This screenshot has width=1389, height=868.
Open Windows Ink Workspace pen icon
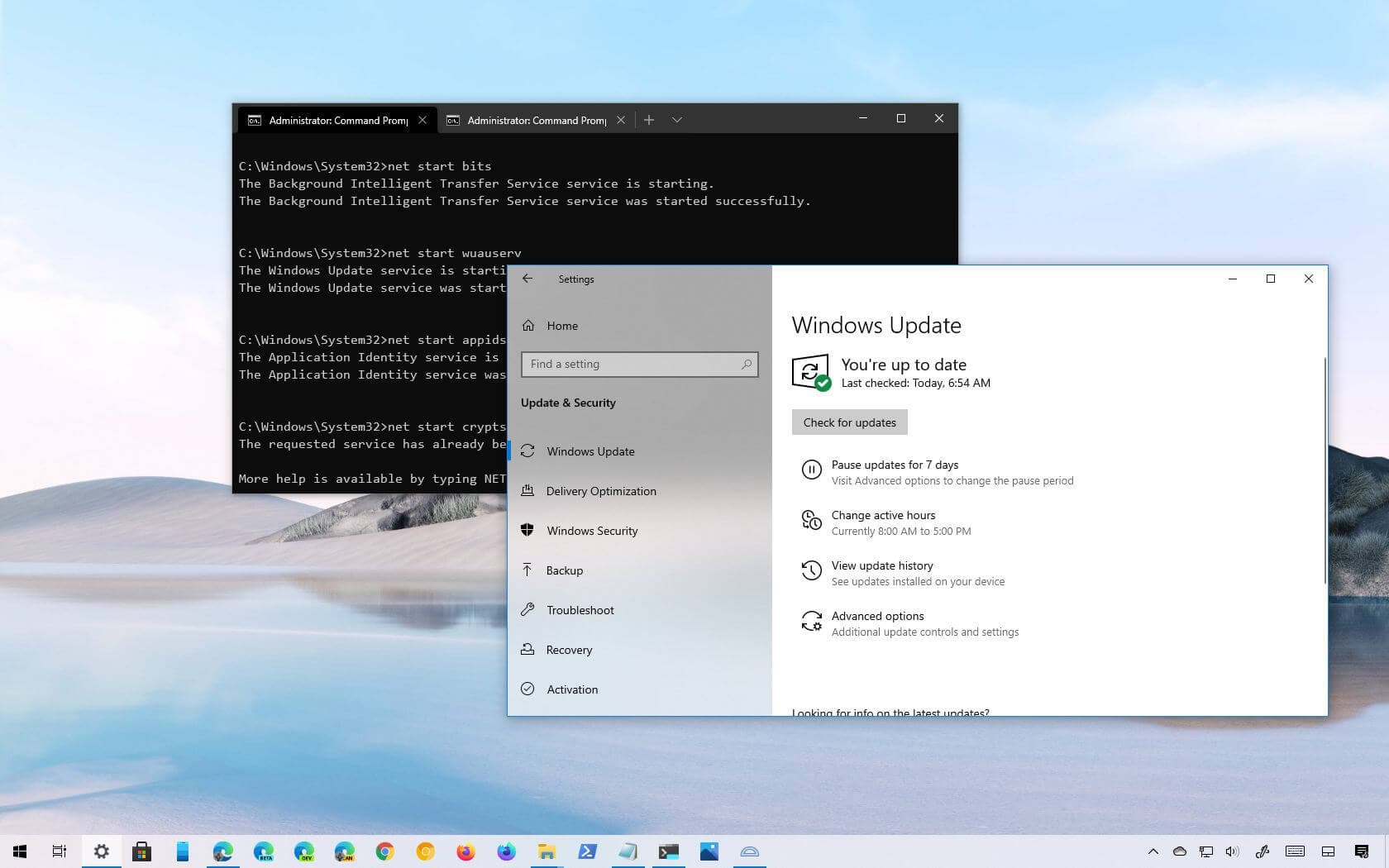tap(1263, 851)
